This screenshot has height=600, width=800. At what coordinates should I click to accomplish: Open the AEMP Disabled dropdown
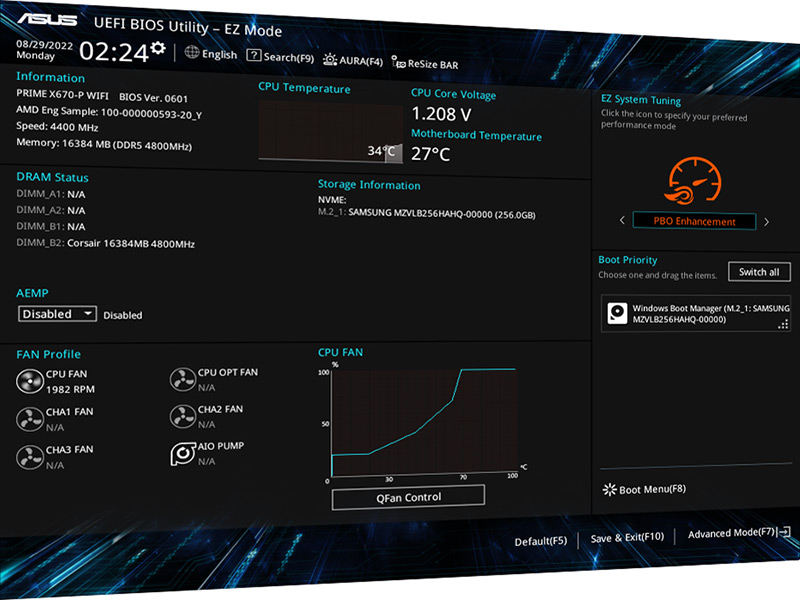click(57, 314)
